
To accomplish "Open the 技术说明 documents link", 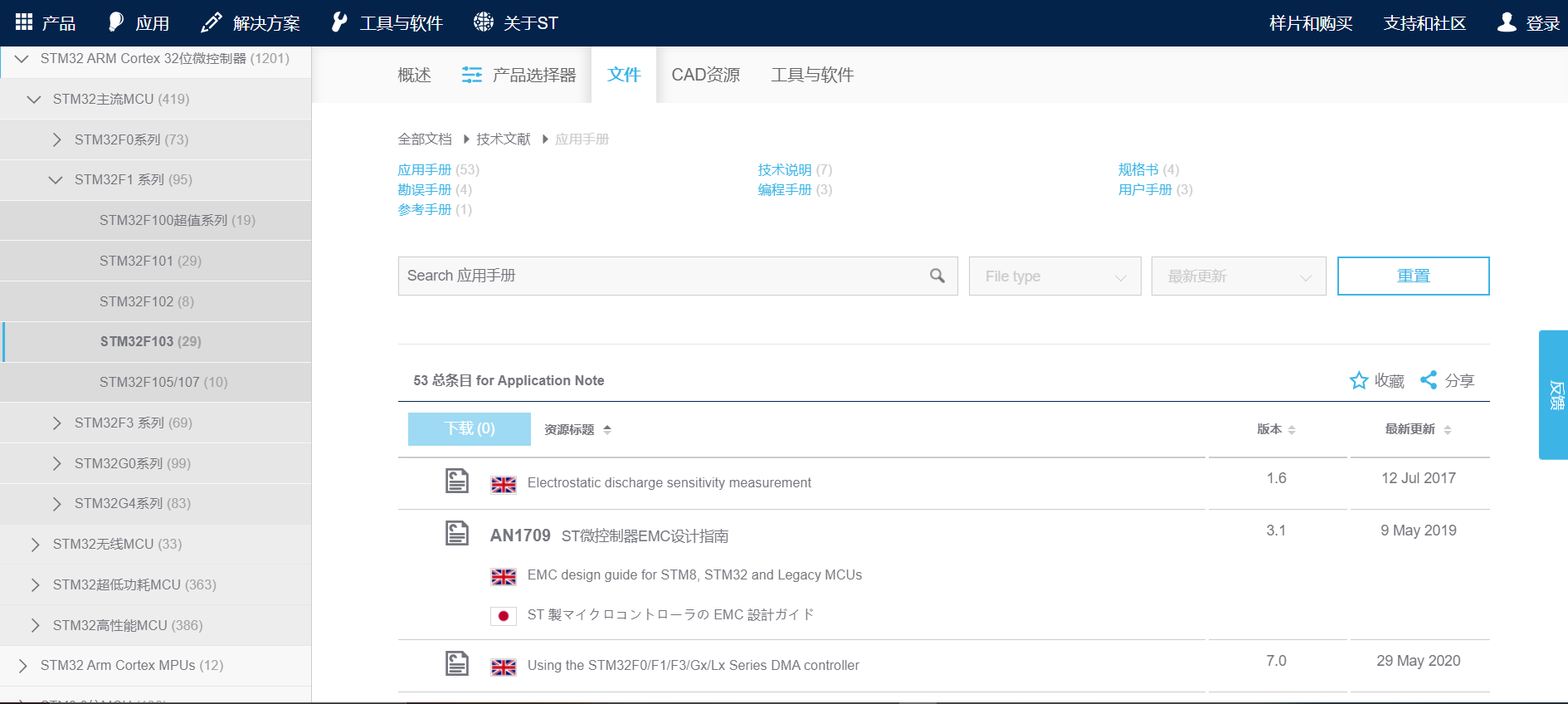I will coord(784,169).
